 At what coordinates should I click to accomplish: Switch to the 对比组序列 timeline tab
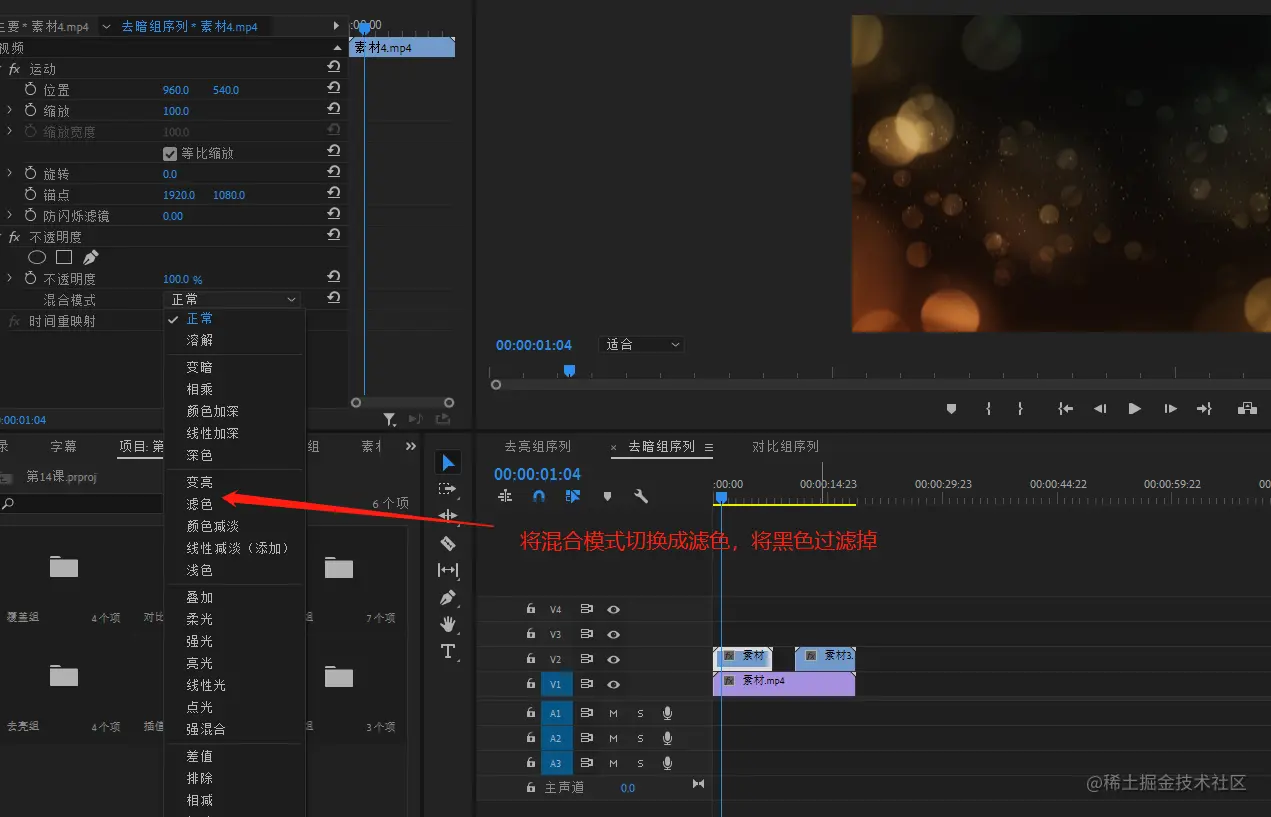click(x=785, y=447)
